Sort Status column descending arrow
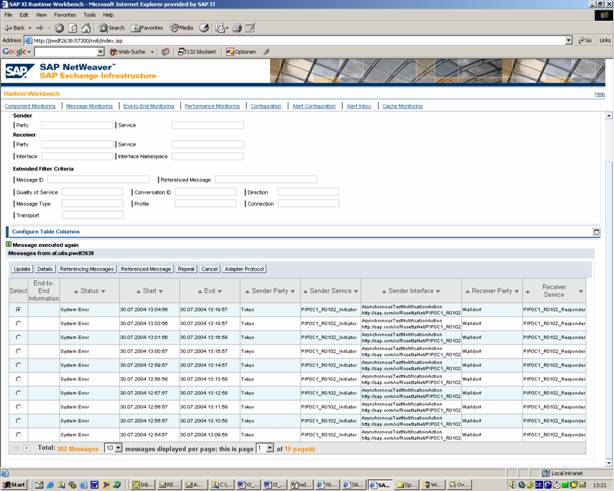 pyautogui.click(x=103, y=291)
